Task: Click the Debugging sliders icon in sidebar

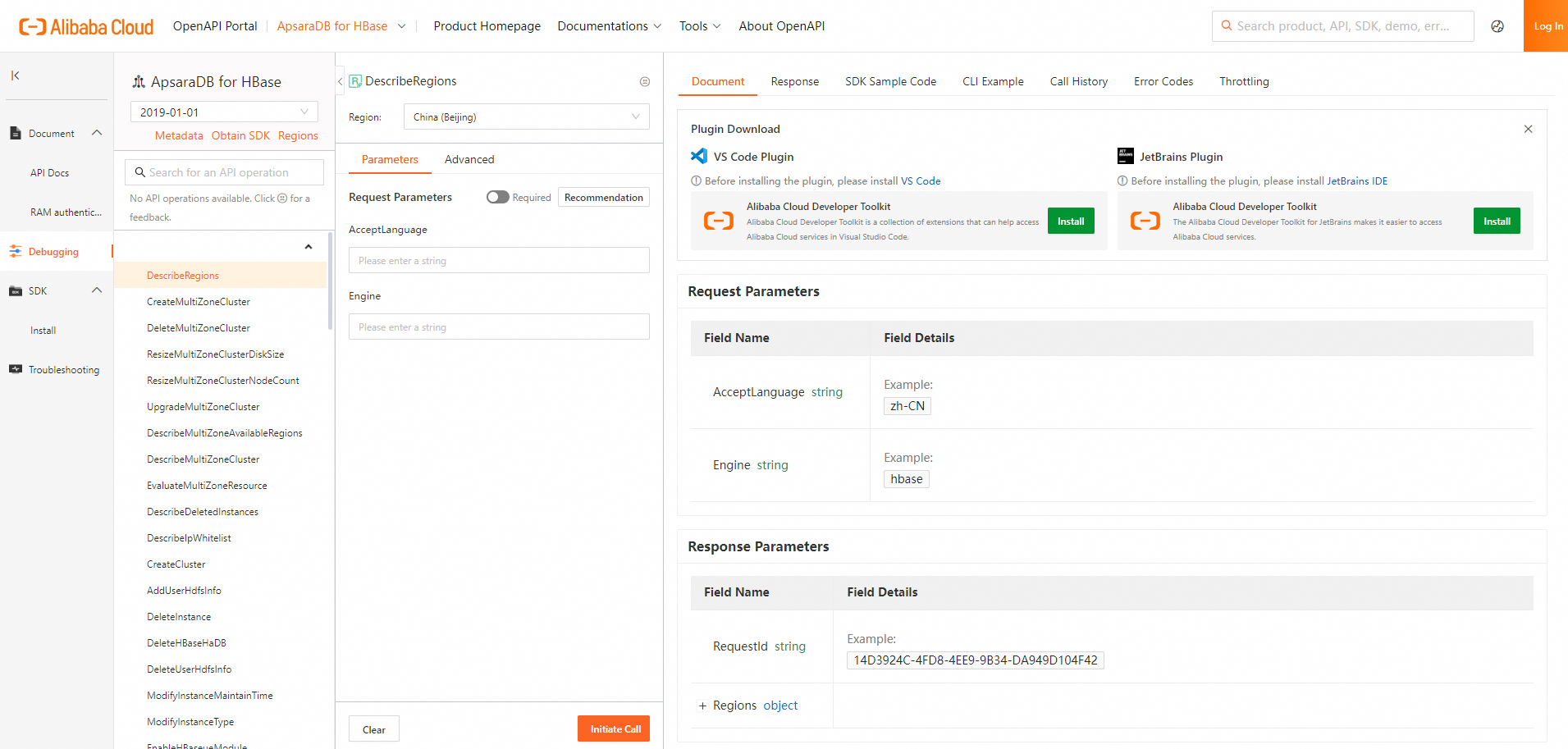Action: pos(16,252)
